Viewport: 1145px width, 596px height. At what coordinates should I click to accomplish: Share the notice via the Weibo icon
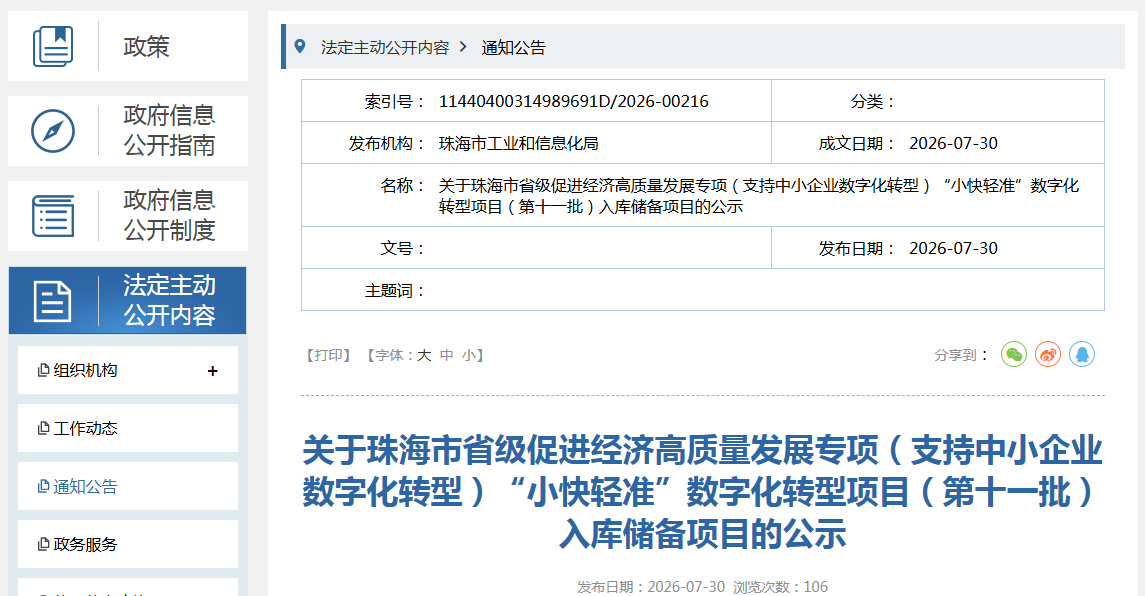coord(1048,354)
